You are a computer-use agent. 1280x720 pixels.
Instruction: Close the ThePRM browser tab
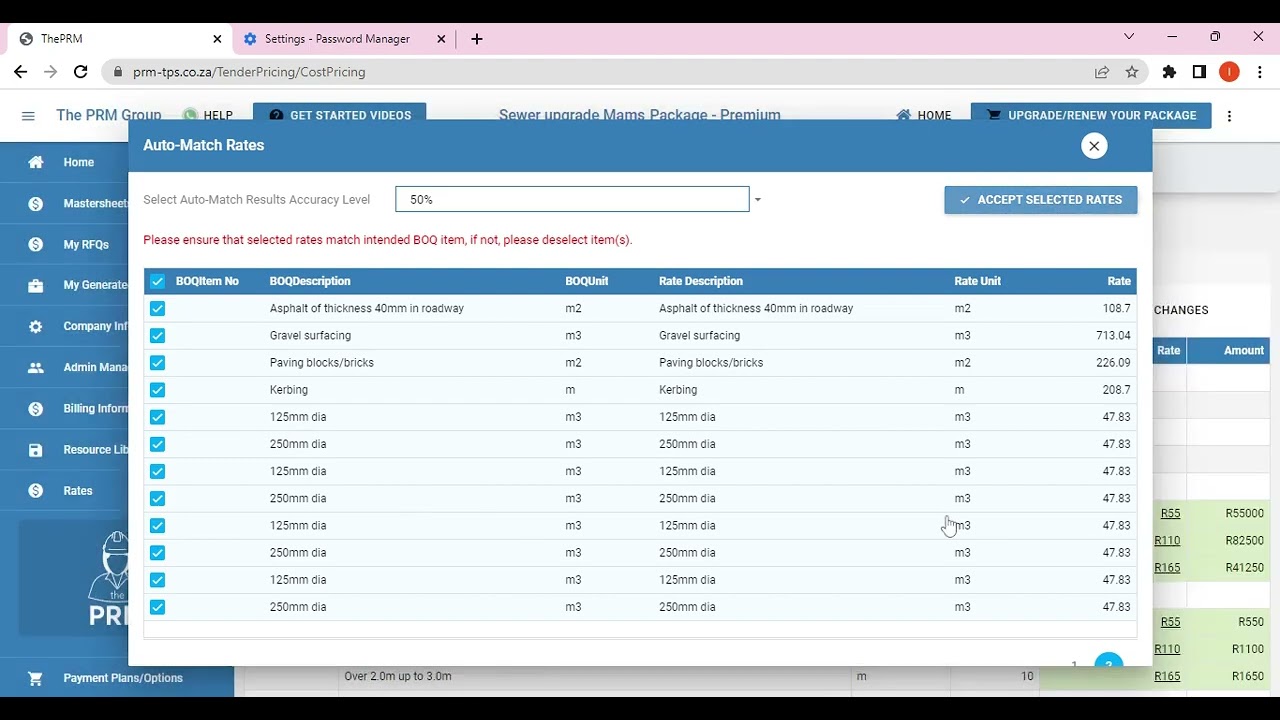coord(217,39)
